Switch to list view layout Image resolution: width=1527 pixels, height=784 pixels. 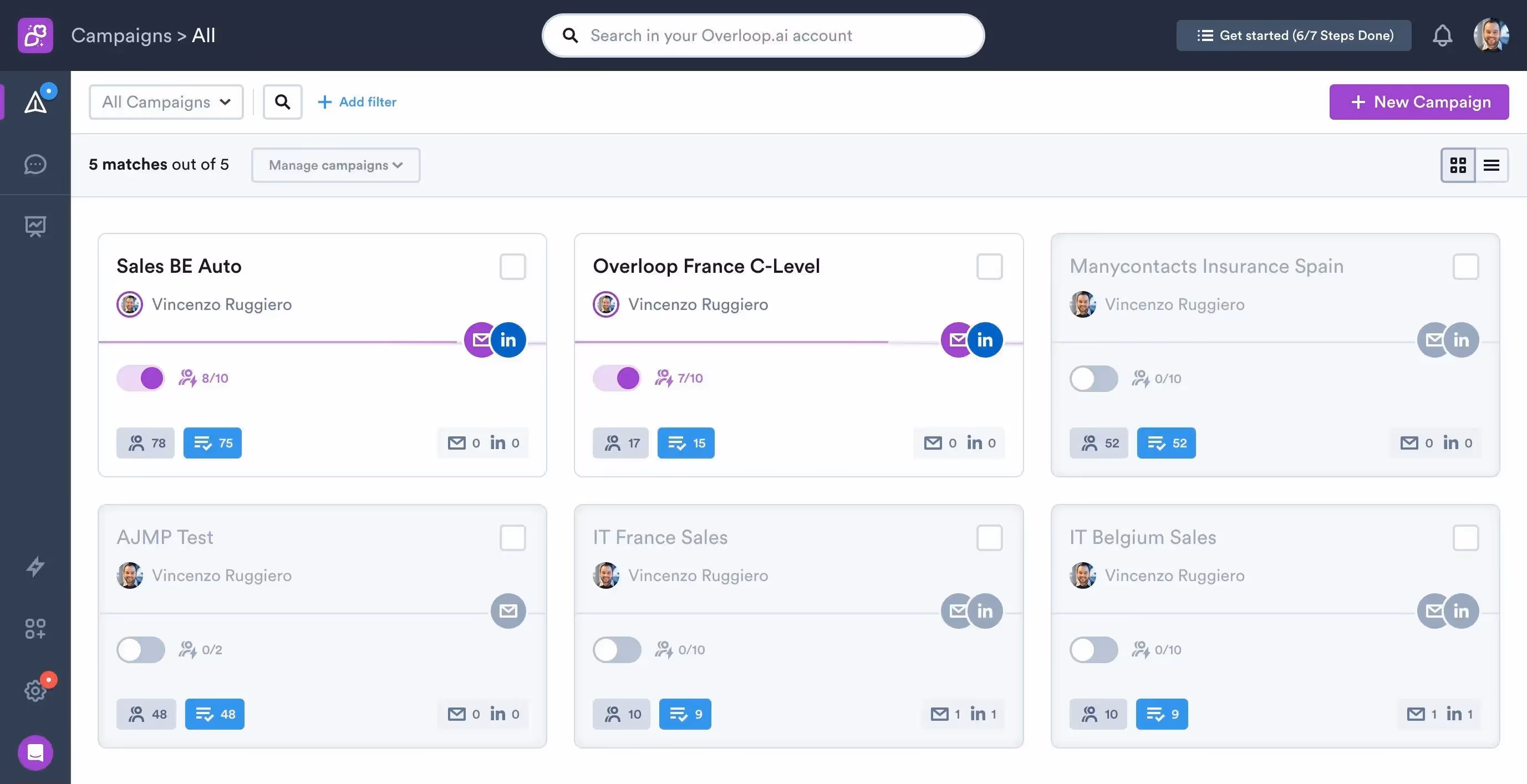pyautogui.click(x=1492, y=165)
